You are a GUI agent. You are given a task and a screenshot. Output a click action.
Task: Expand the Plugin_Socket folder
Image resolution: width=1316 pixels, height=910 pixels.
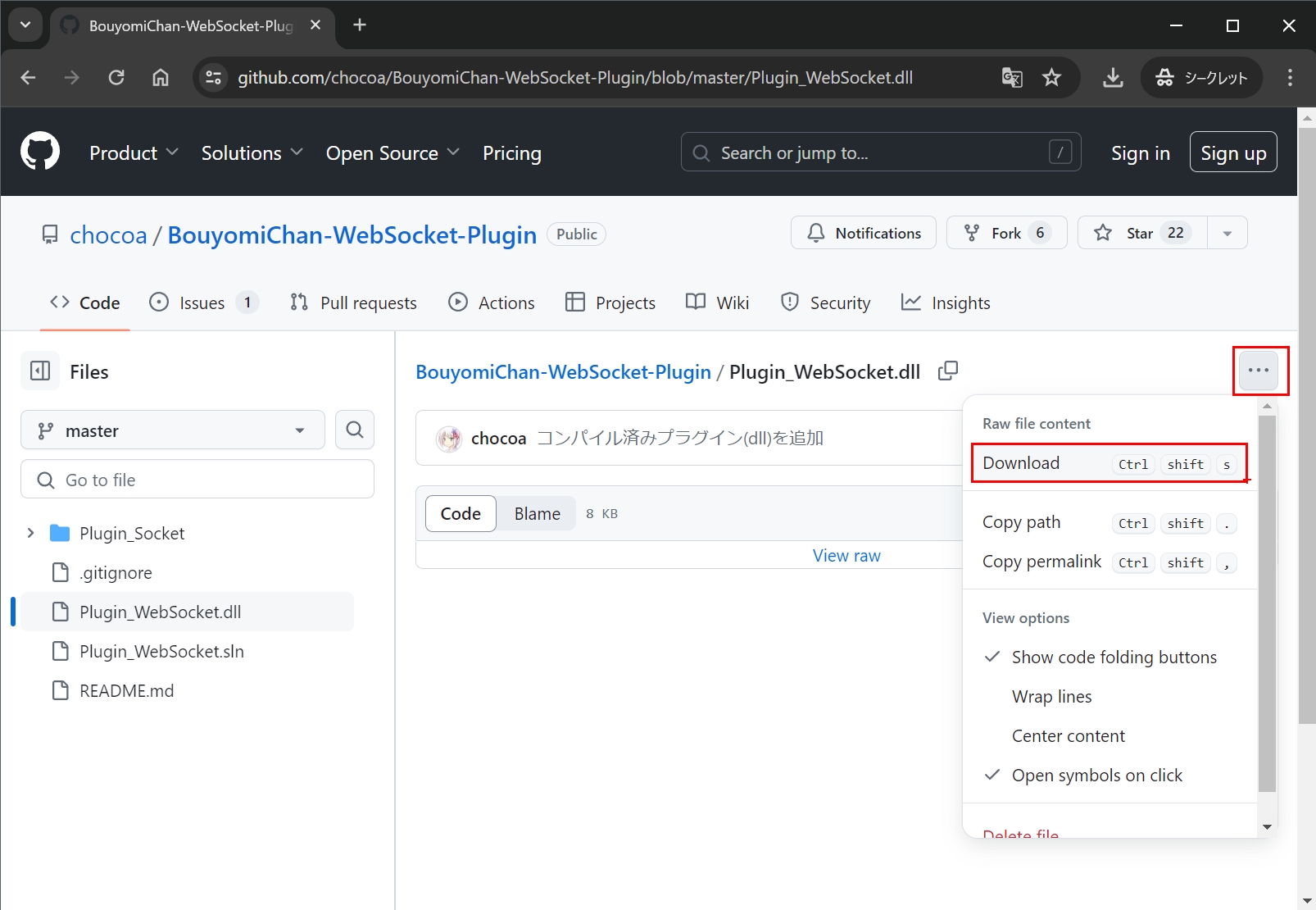point(31,533)
